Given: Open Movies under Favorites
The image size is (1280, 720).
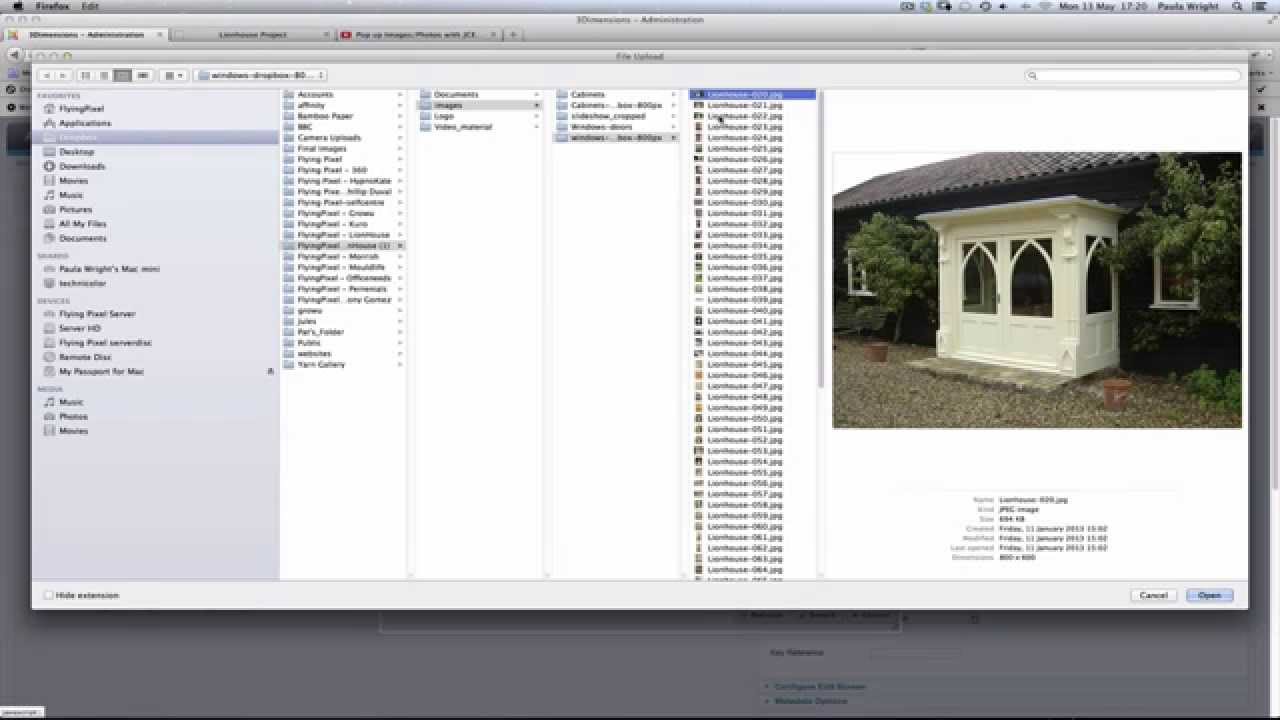Looking at the screenshot, I should [x=73, y=181].
